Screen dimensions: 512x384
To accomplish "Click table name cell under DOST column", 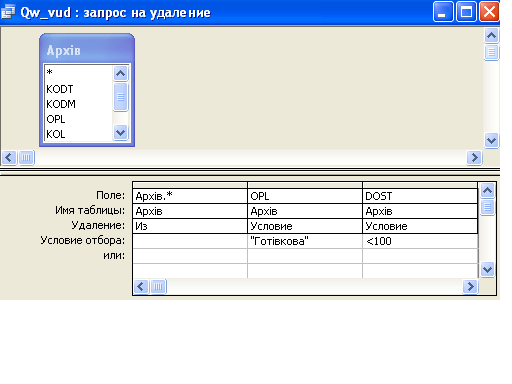I will click(420, 211).
